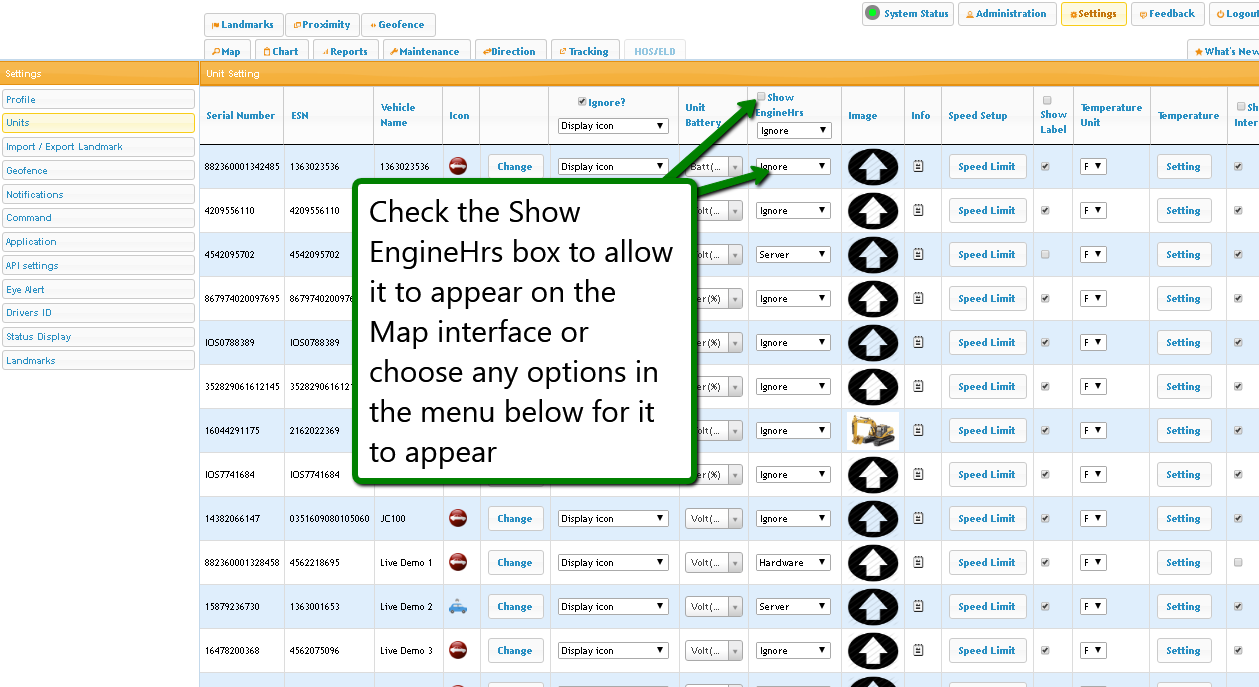Open Info icon for Live Demo 3 row
1259x687 pixels.
(919, 651)
